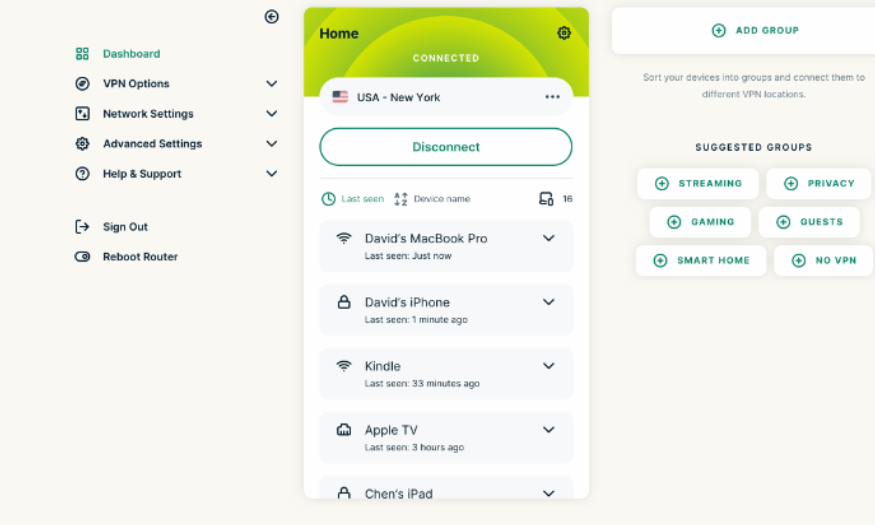
Task: Click 'Last seen: 3 hours ago' text
Action: pos(414,447)
